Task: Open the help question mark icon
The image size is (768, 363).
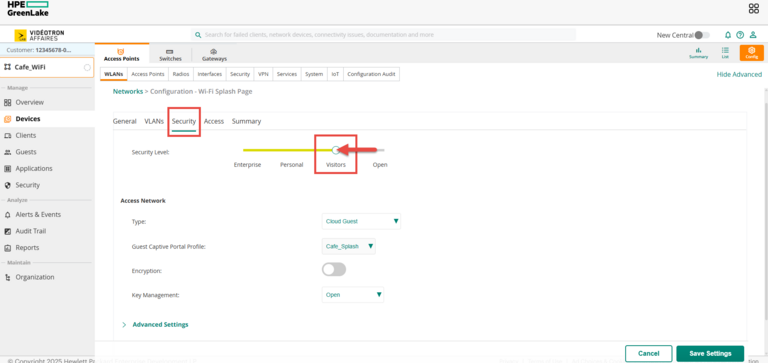Action: pos(740,35)
